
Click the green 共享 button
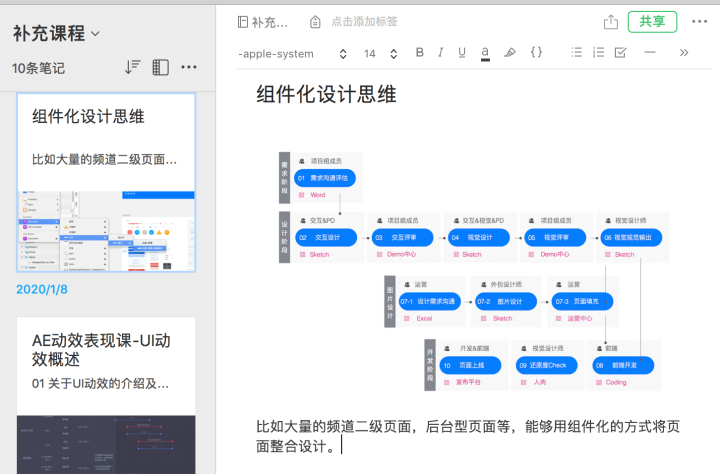(x=652, y=22)
